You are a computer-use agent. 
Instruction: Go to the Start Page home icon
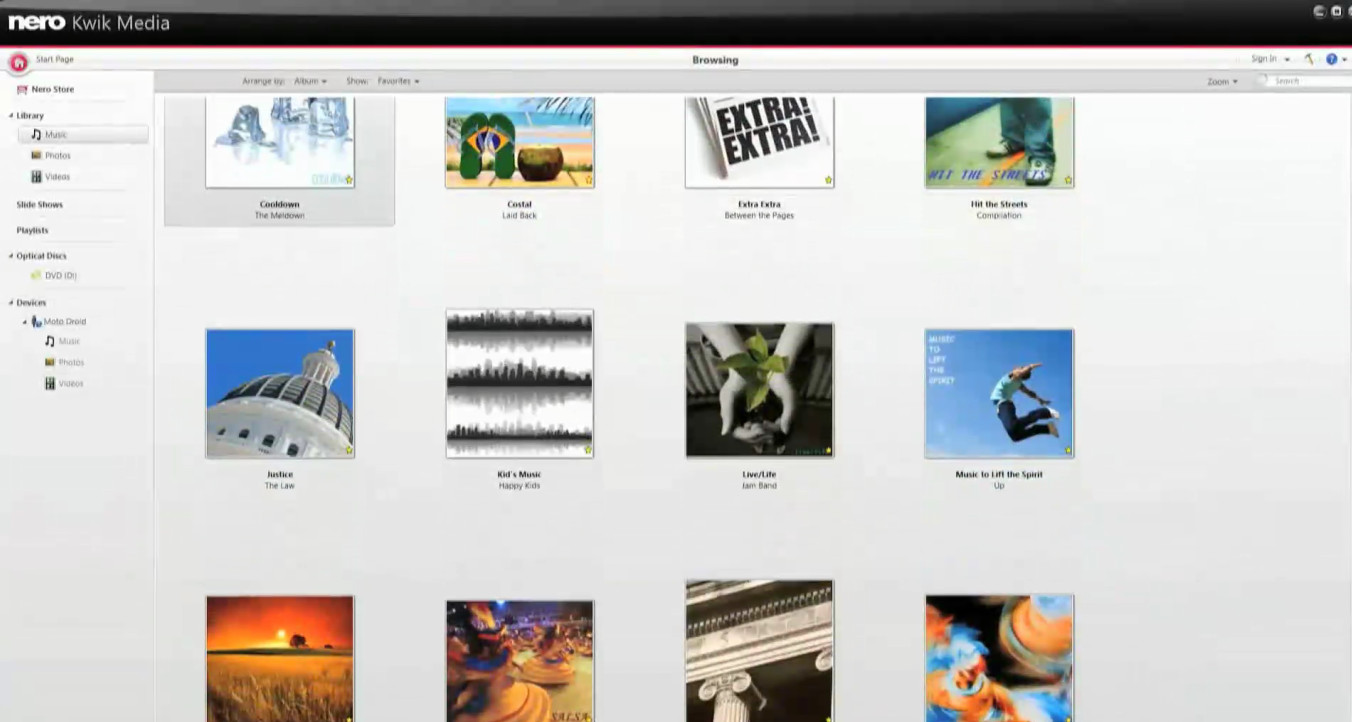pyautogui.click(x=18, y=62)
